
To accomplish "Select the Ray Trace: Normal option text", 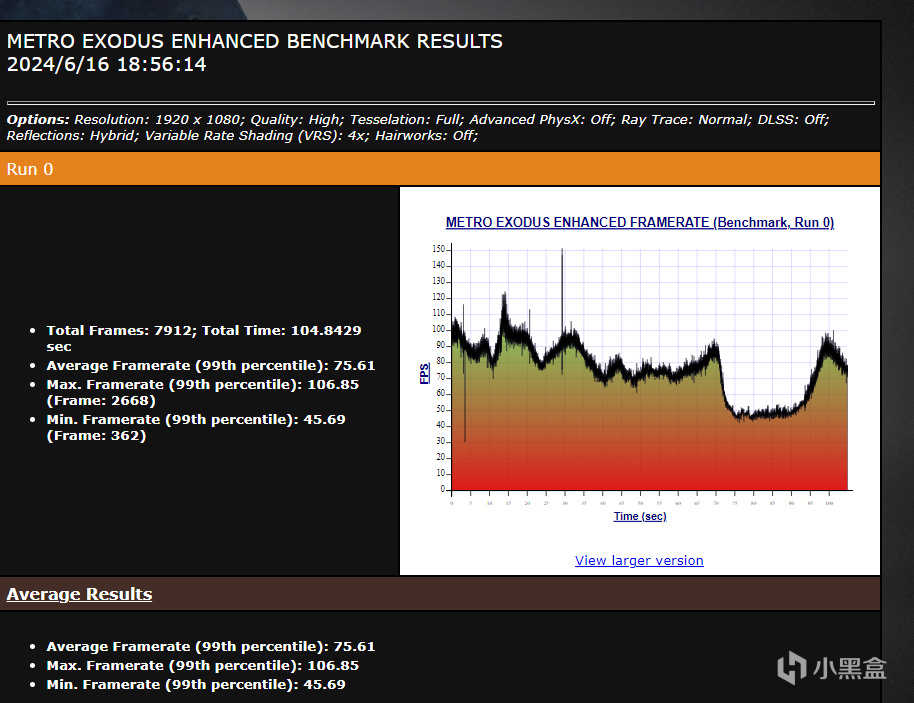I will pos(686,119).
